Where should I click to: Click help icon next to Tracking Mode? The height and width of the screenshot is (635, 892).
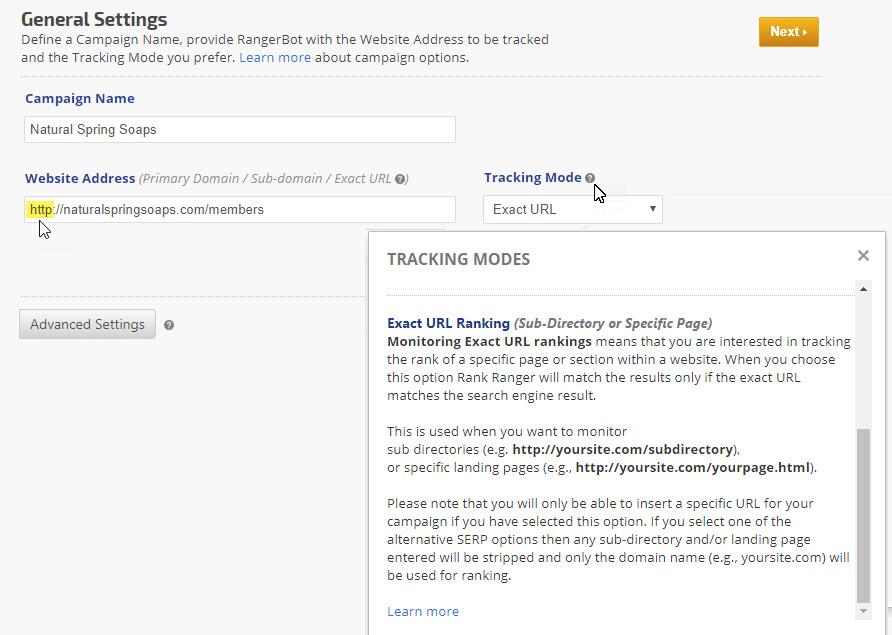coord(590,178)
